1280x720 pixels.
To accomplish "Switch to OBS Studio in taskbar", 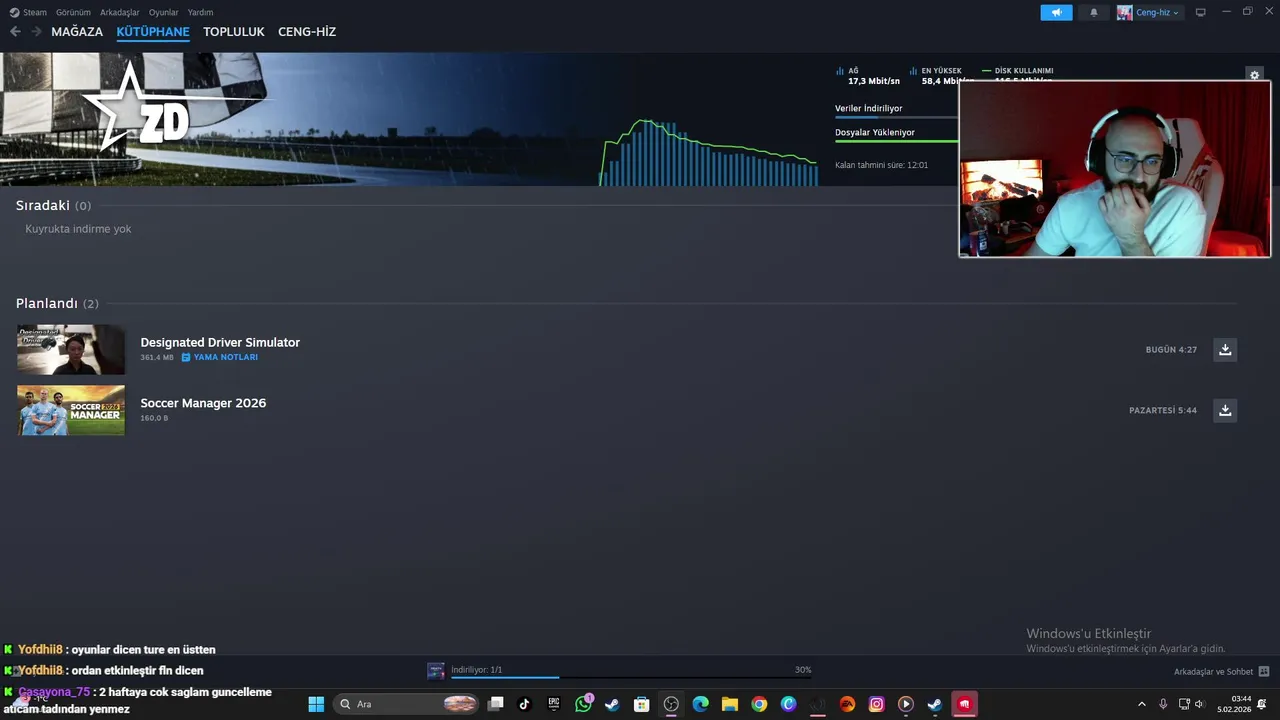I will [x=671, y=704].
